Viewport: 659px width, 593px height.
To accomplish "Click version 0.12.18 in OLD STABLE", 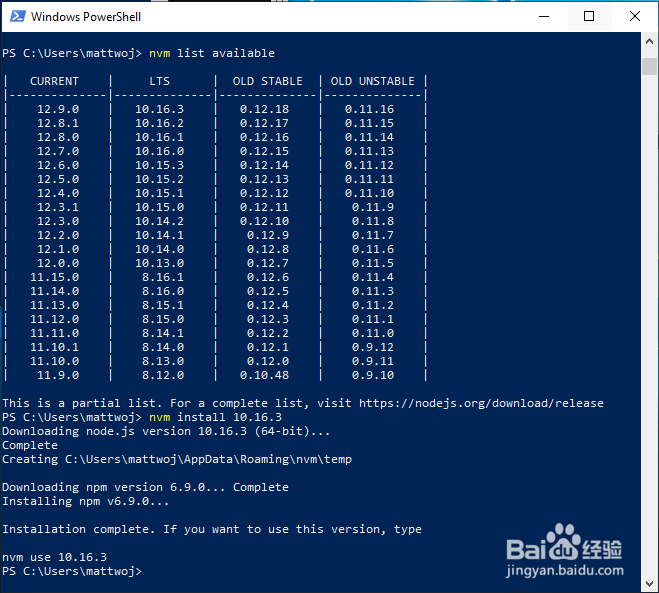I will [x=264, y=109].
